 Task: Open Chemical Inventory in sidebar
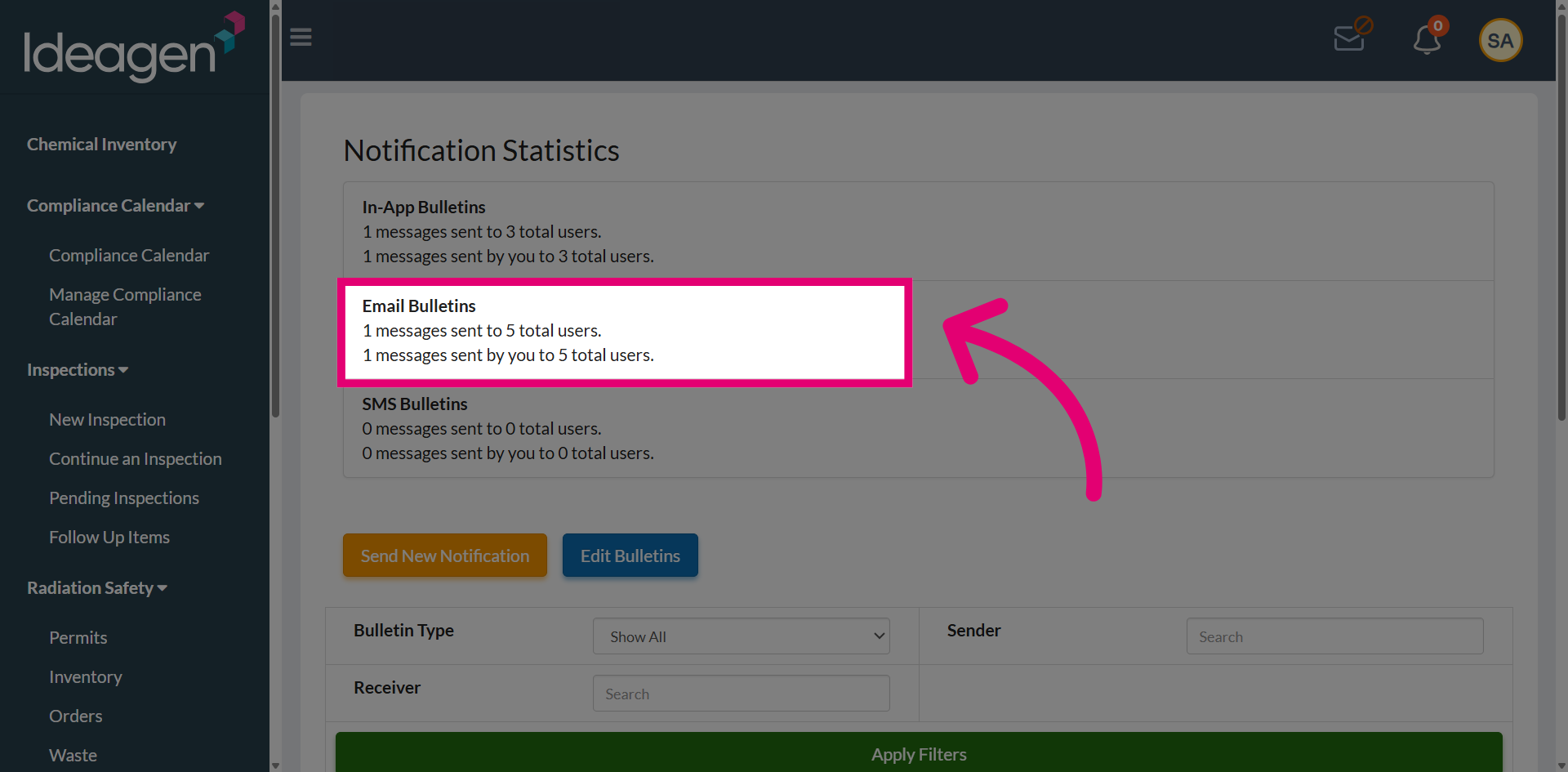(101, 145)
